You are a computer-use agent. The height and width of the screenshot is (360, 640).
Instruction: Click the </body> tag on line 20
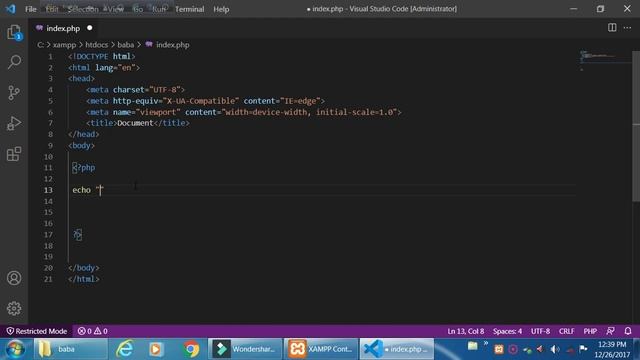click(84, 268)
